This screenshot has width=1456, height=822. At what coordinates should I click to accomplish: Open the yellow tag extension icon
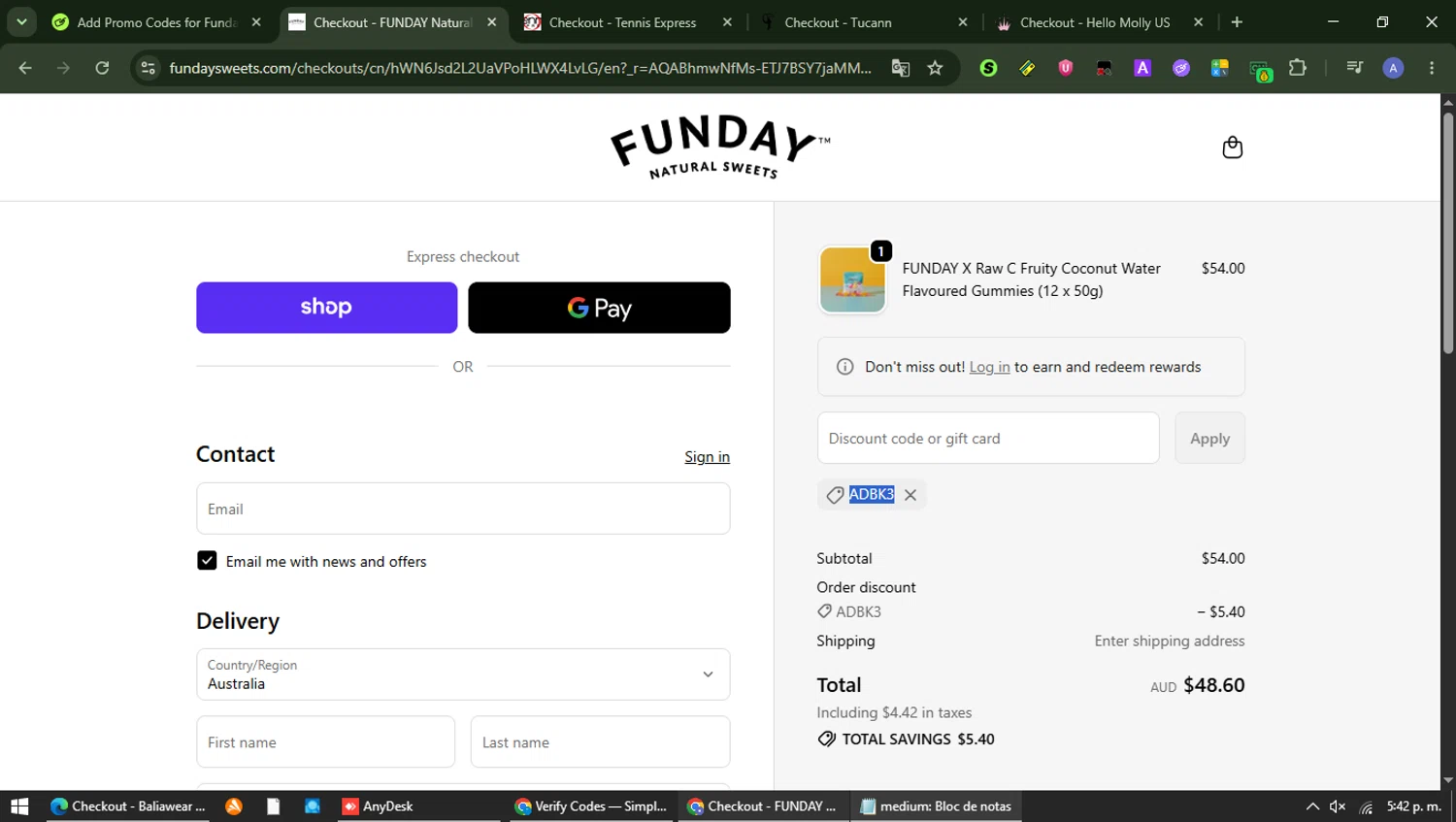point(1027,68)
